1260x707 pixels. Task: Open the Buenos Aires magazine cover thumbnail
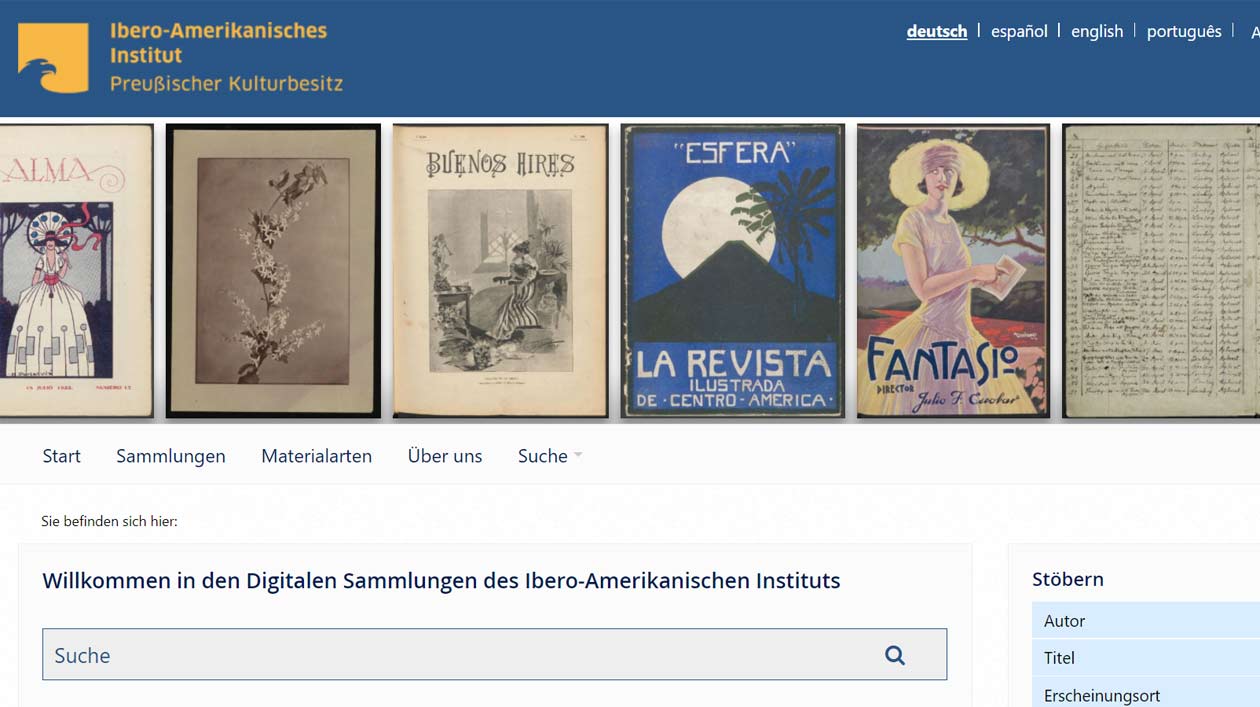500,270
